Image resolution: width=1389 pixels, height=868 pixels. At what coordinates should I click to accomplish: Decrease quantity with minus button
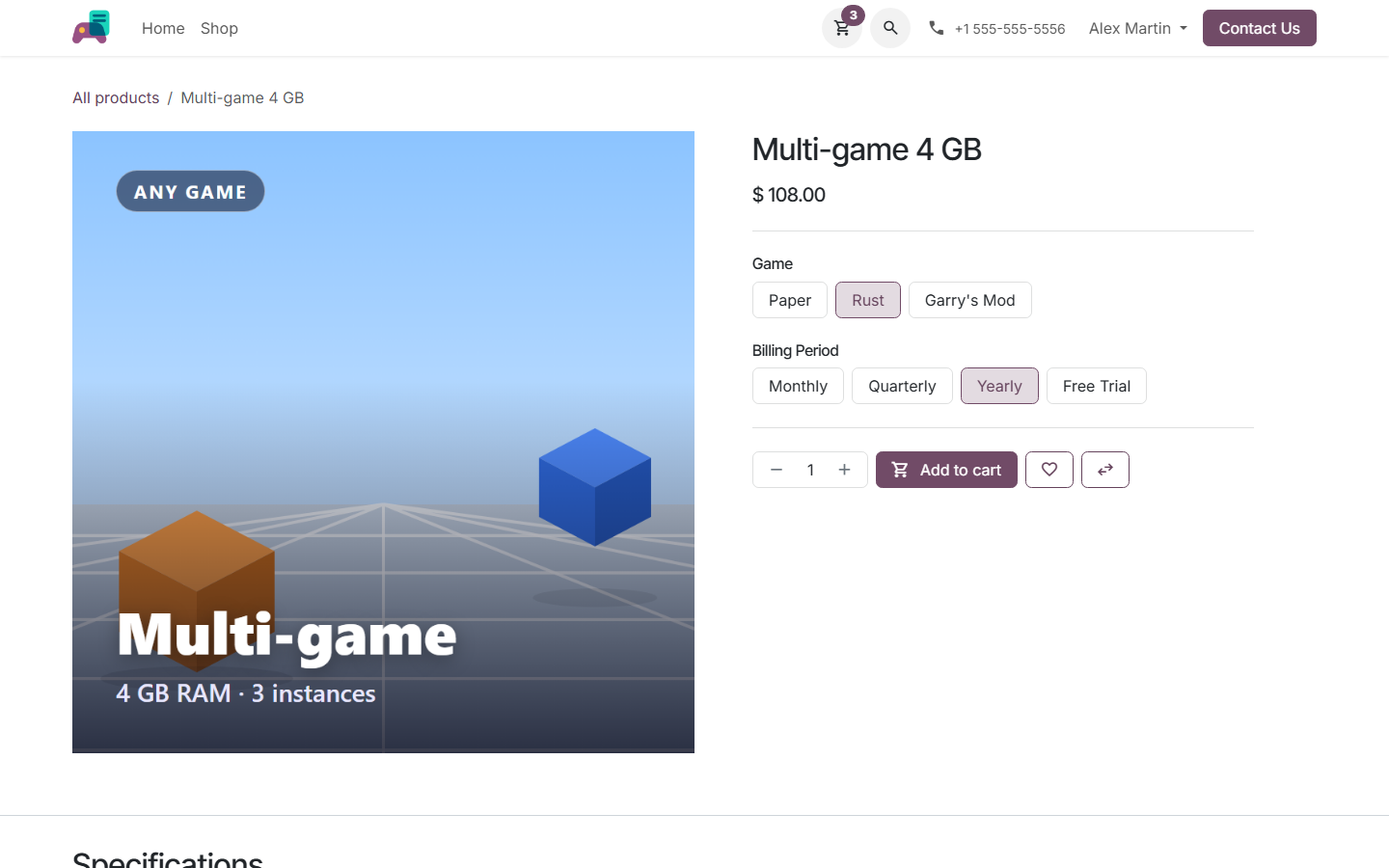click(x=776, y=470)
